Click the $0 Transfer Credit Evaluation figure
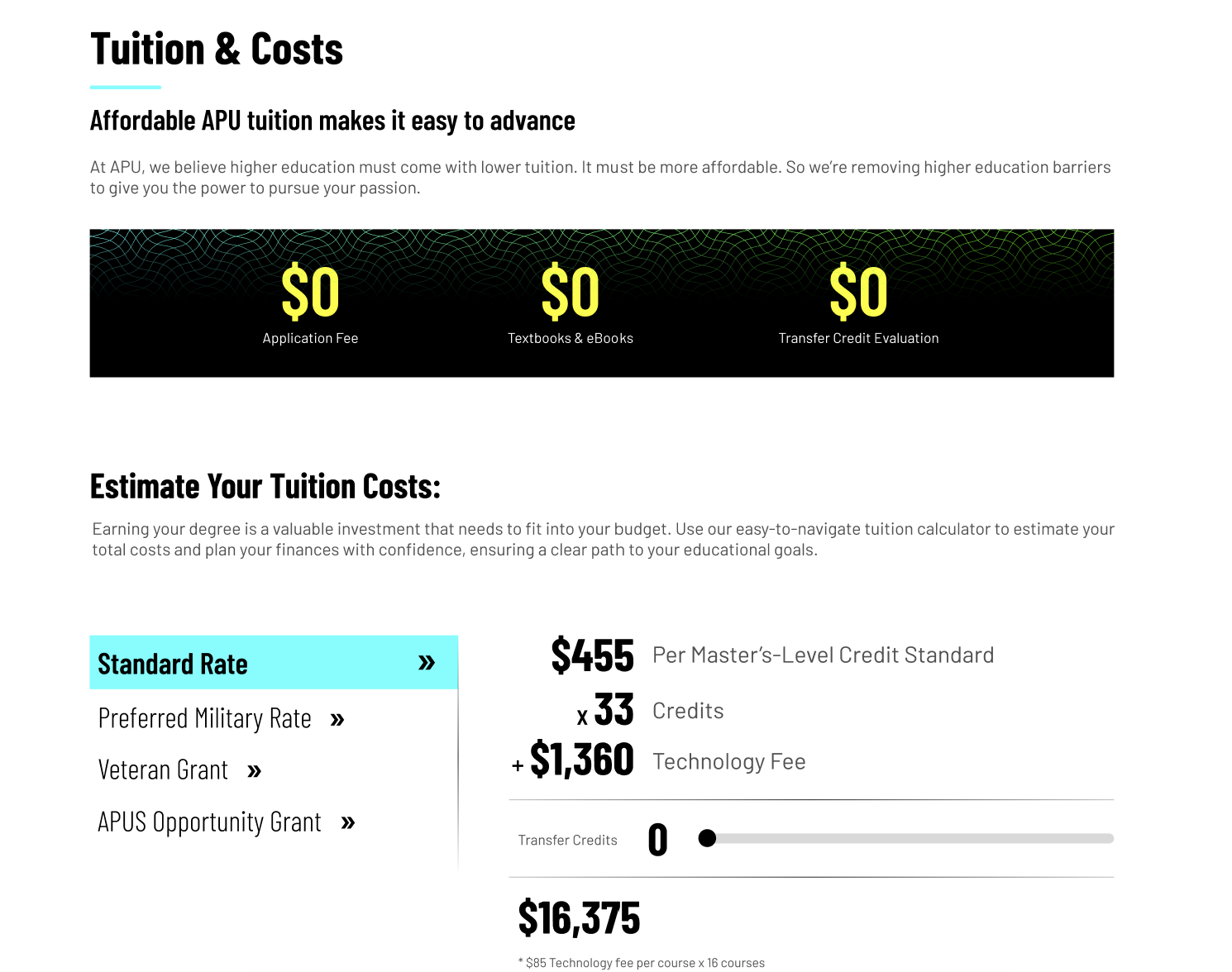This screenshot has width=1232, height=972. pos(858,292)
